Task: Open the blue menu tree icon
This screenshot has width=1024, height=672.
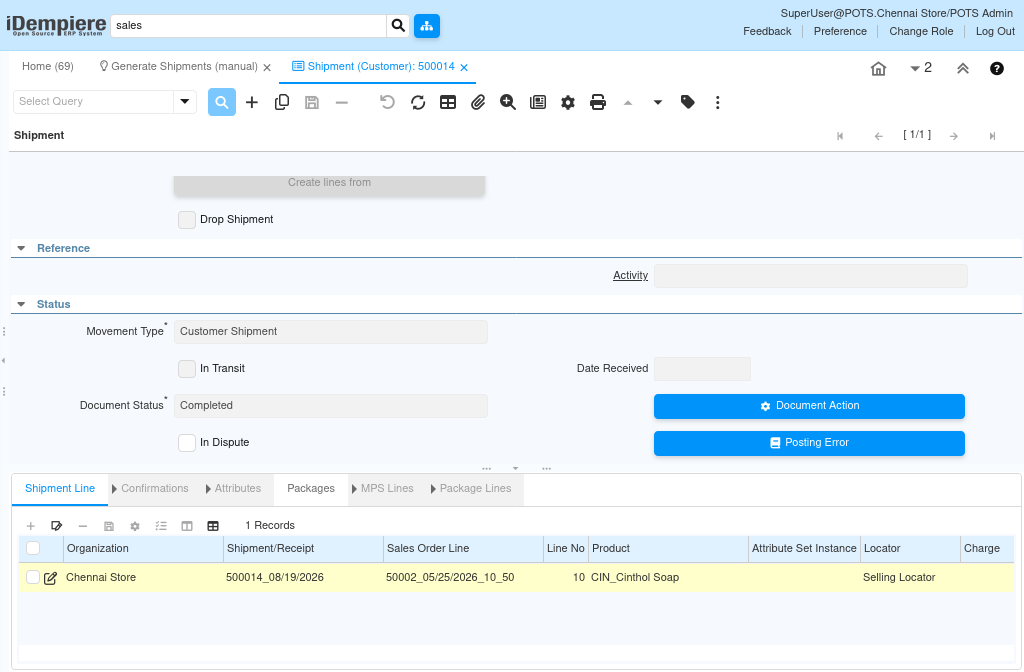Action: point(426,25)
